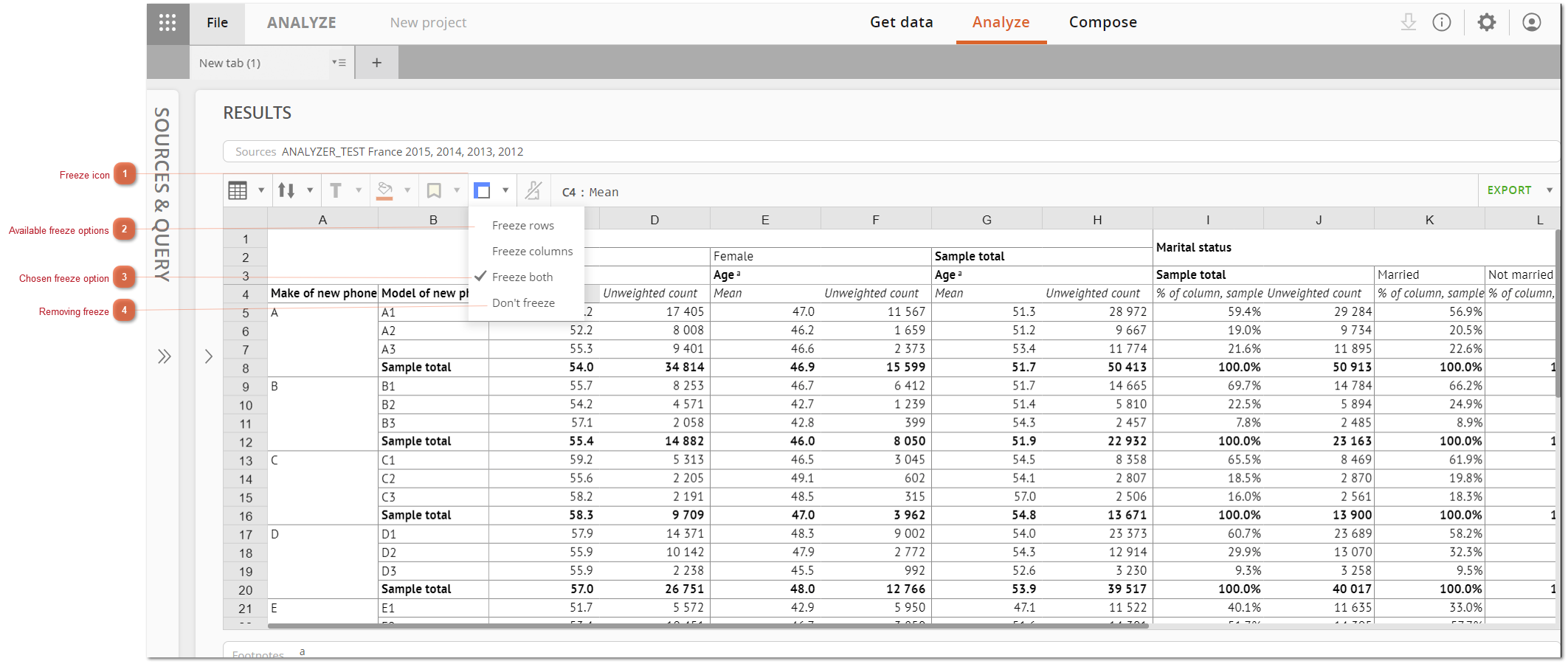Screen dimensions: 1568x664
Task: Click the table layout icon
Action: click(x=238, y=190)
